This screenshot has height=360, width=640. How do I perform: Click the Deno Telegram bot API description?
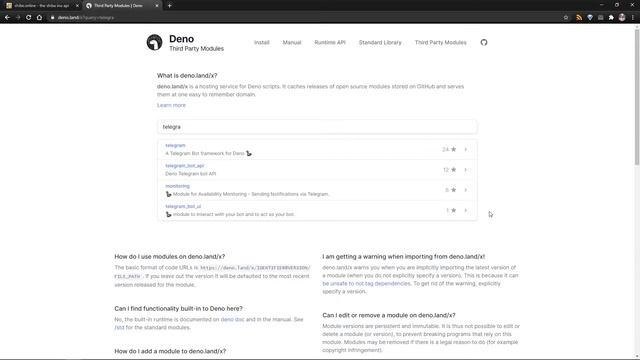191,174
